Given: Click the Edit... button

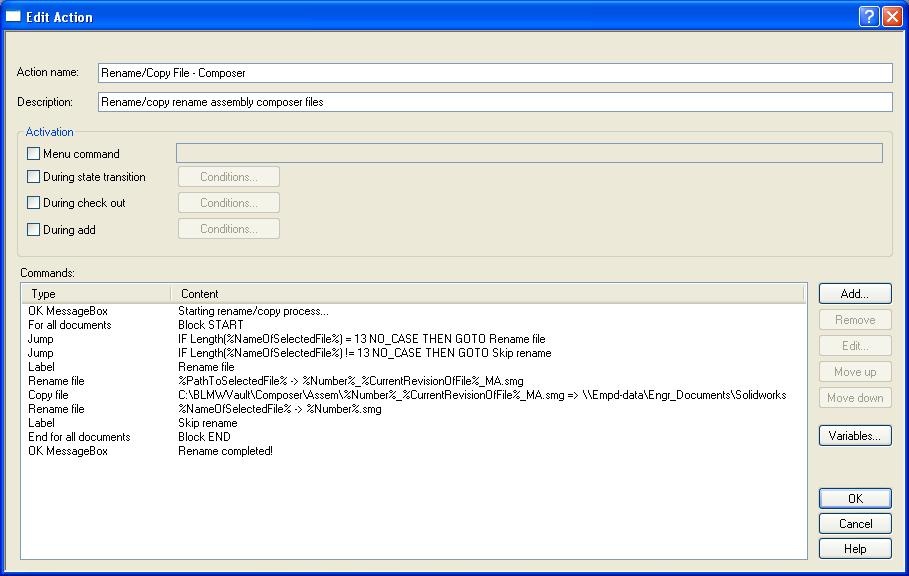Looking at the screenshot, I should [x=855, y=346].
